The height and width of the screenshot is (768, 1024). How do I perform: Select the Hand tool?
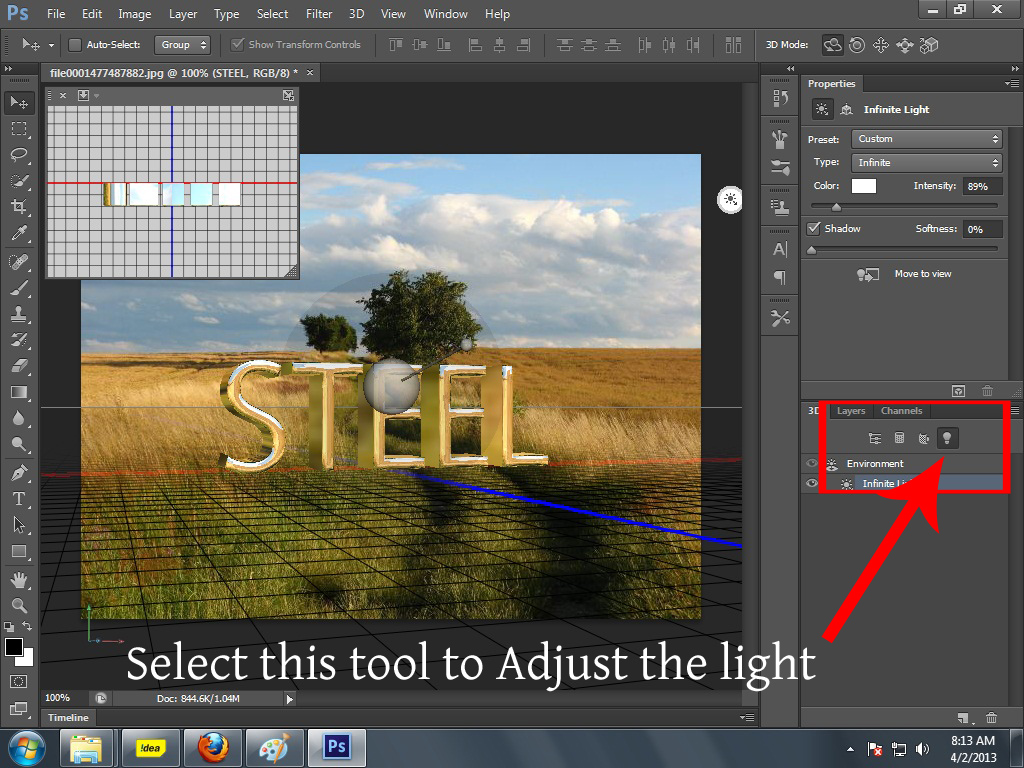18,578
